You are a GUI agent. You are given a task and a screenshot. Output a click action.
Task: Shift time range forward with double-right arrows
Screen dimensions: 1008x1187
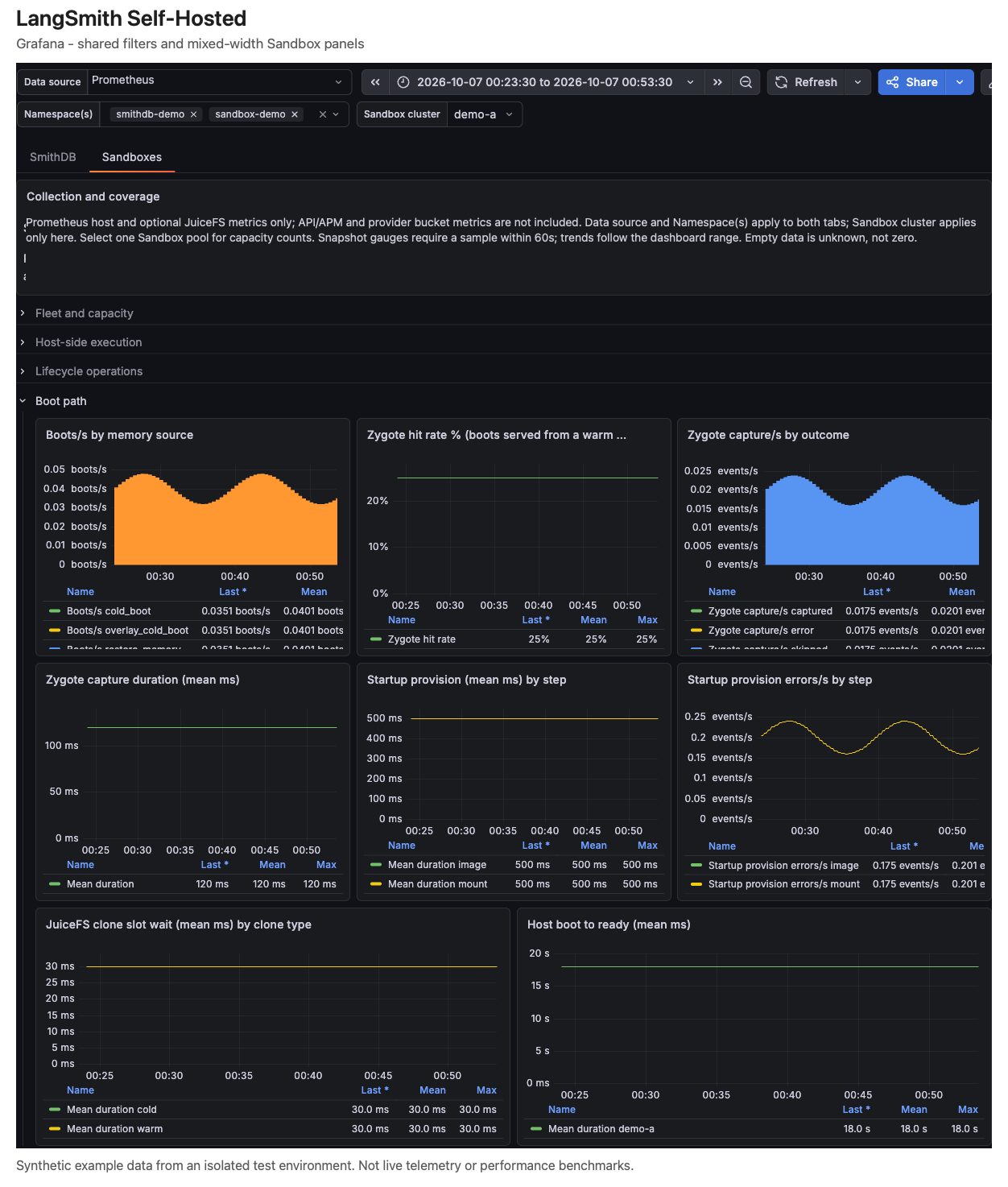717,82
